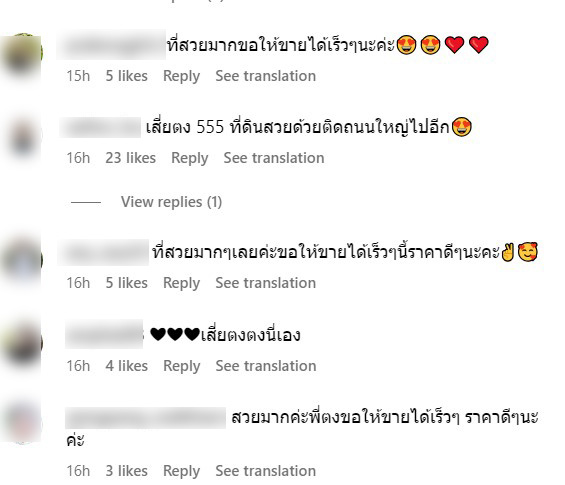Click the avatar beside the black hearts comment
The width and height of the screenshot is (565, 485).
[22, 343]
